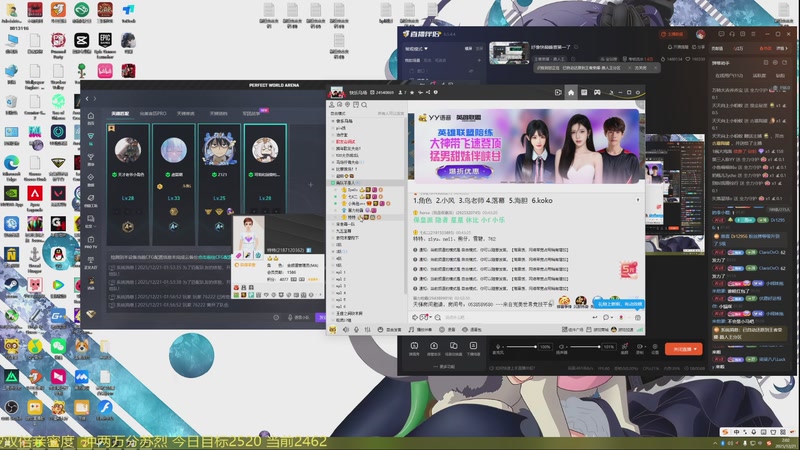Click the 分享 share link in streaming assistant
800x450 pixels.
[698, 47]
